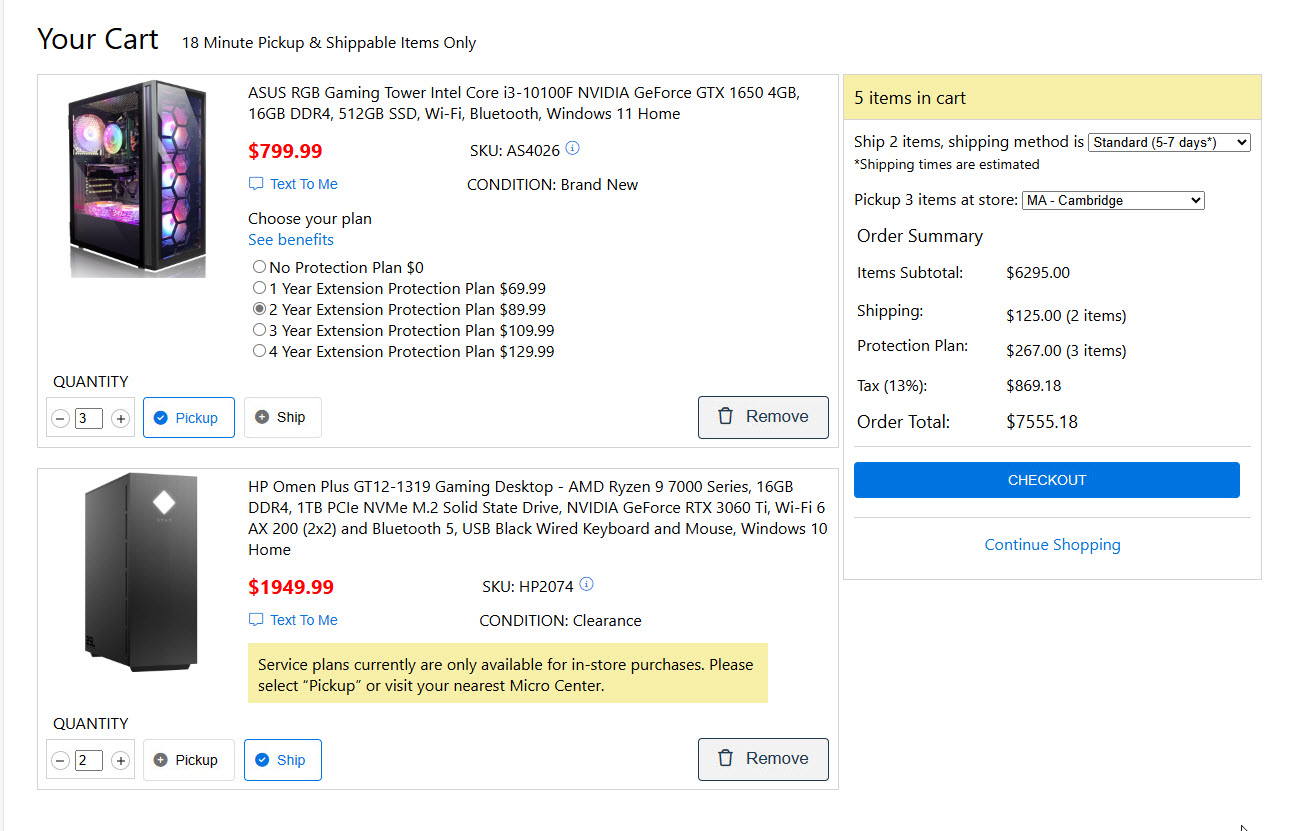Choose 3 Year Extension Protection Plan
The height and width of the screenshot is (831, 1295).
(x=260, y=330)
